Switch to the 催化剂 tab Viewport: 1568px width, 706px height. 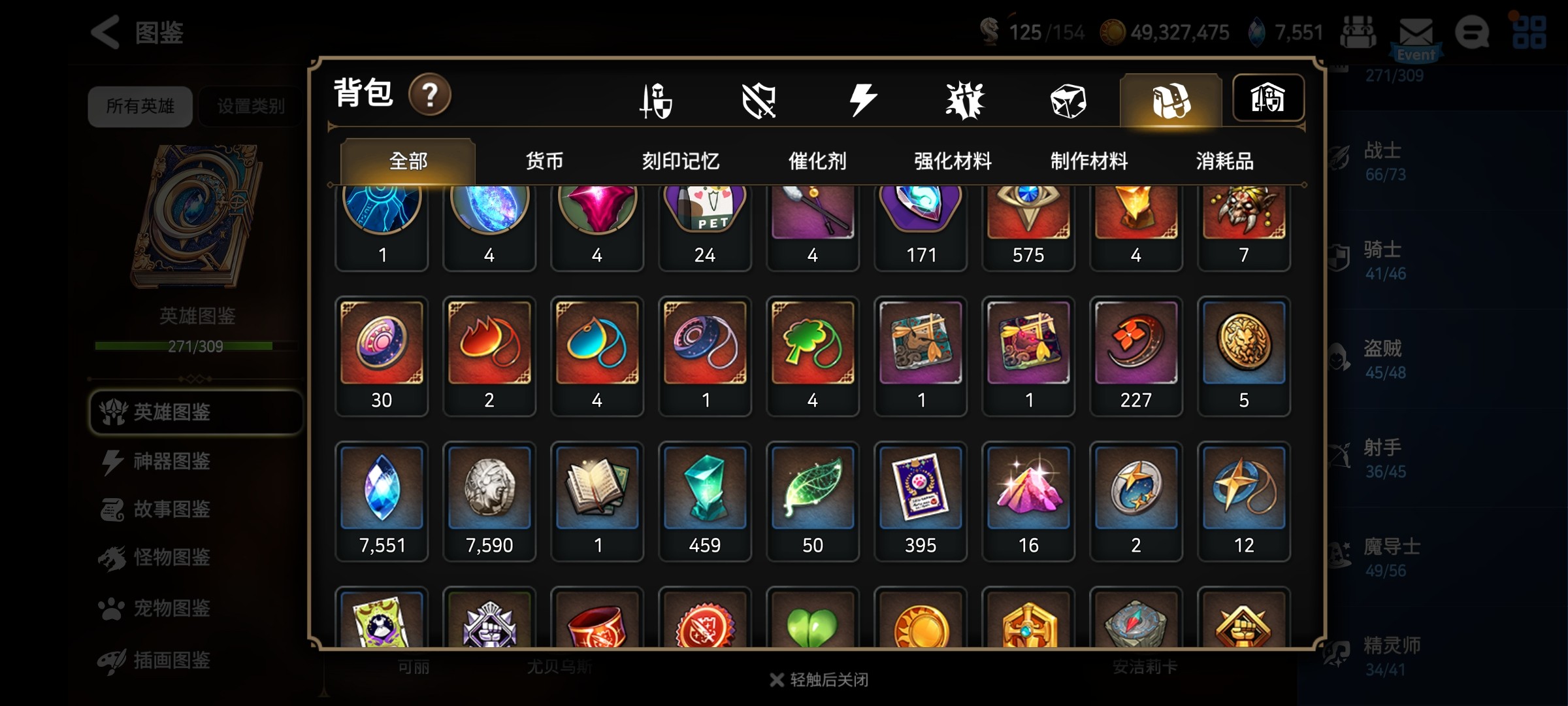pos(817,161)
